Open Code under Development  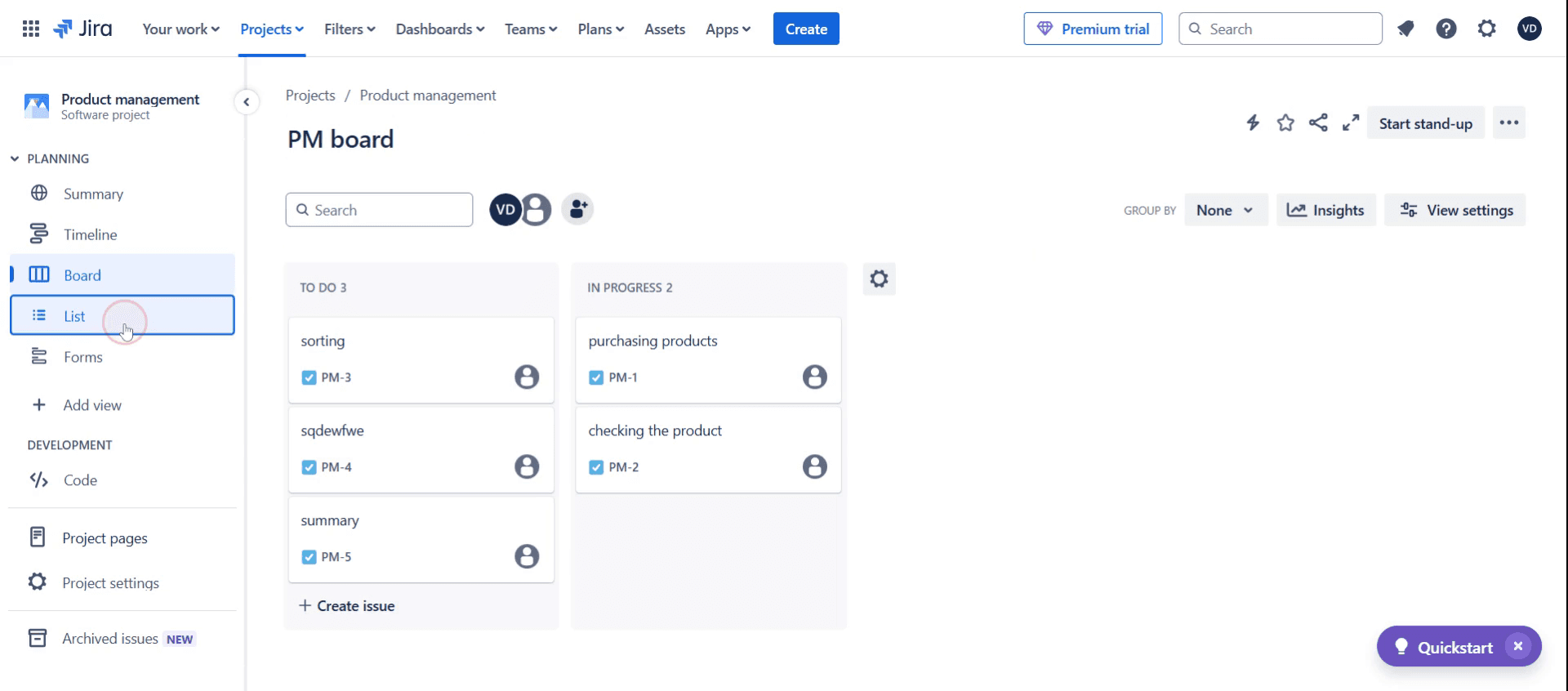[122, 480]
